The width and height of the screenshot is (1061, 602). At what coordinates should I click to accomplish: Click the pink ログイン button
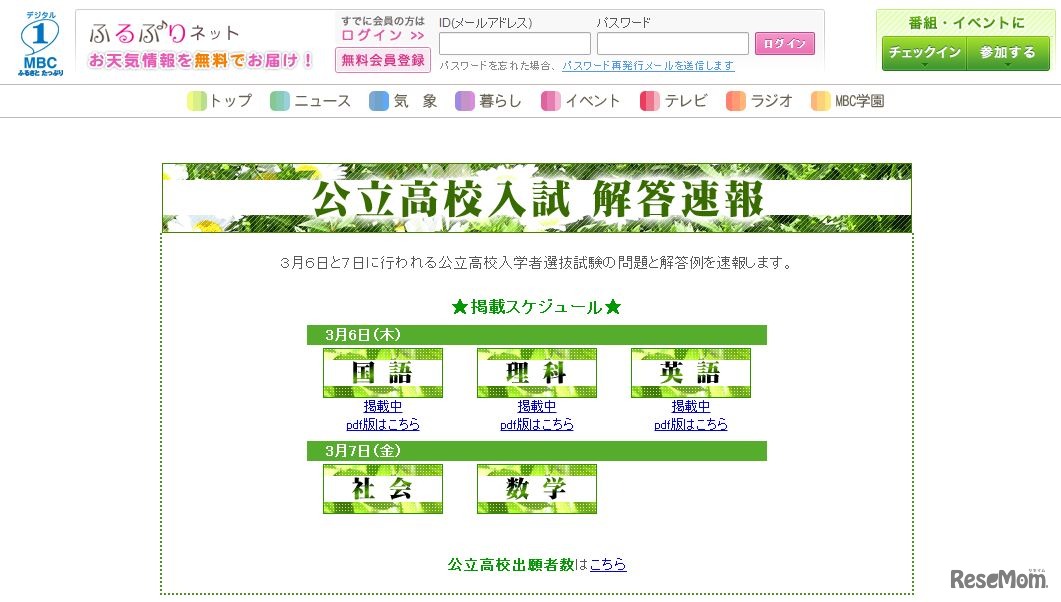[785, 43]
